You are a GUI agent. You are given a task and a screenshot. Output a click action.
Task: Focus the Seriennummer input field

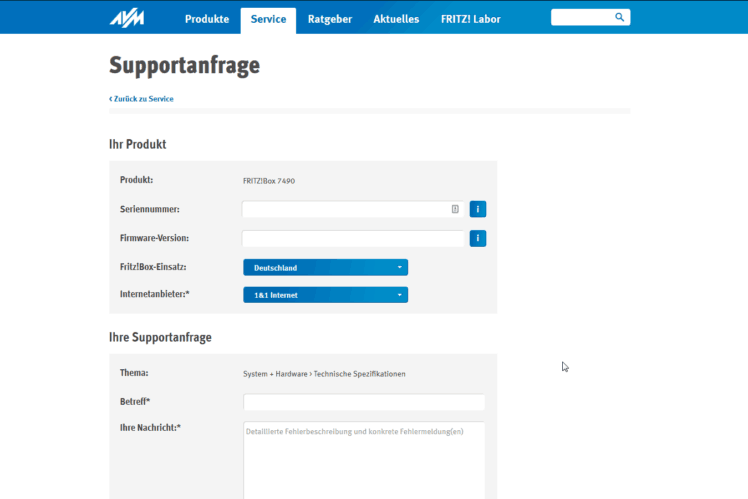tap(353, 209)
